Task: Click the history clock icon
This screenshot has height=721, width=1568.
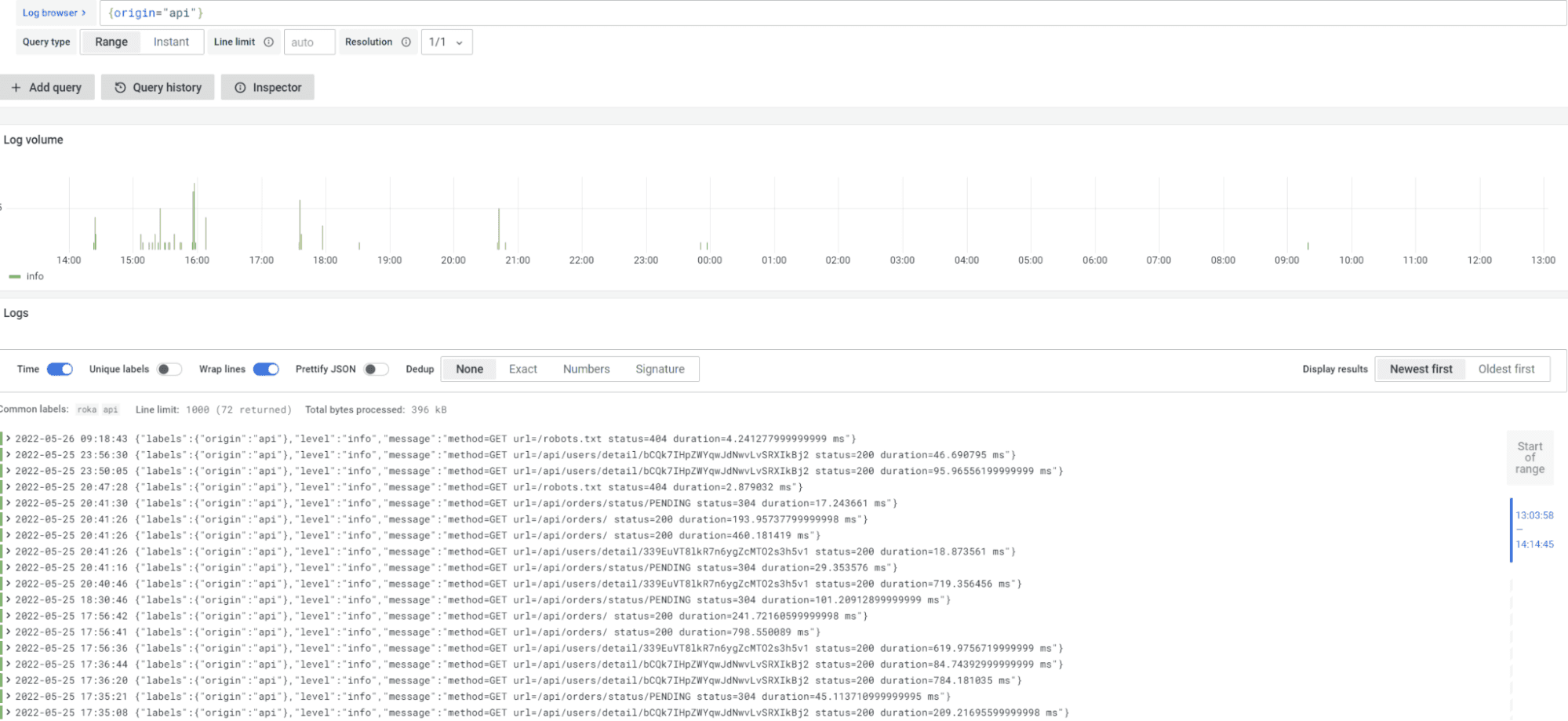Action: pyautogui.click(x=120, y=87)
